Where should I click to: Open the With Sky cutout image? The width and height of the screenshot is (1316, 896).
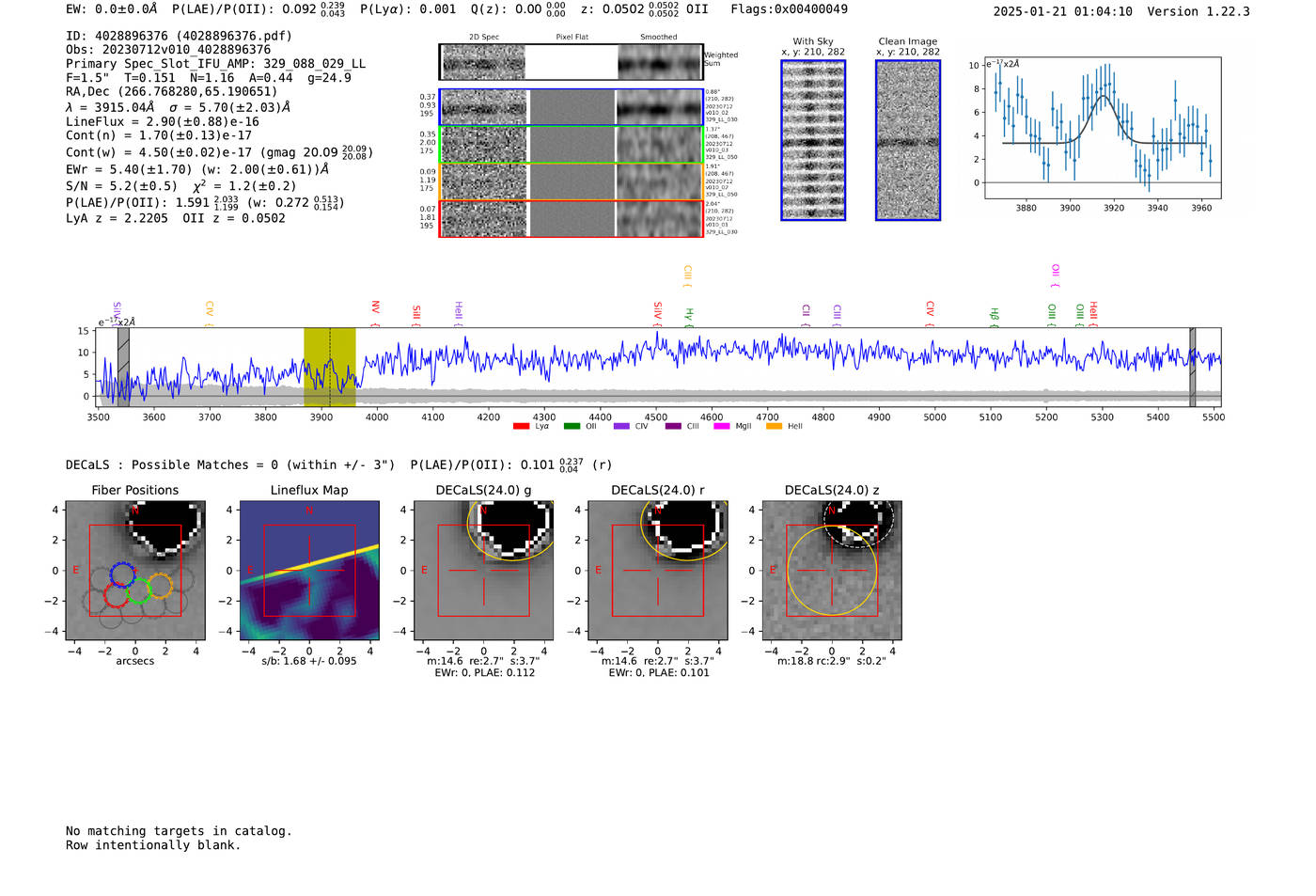pyautogui.click(x=813, y=140)
